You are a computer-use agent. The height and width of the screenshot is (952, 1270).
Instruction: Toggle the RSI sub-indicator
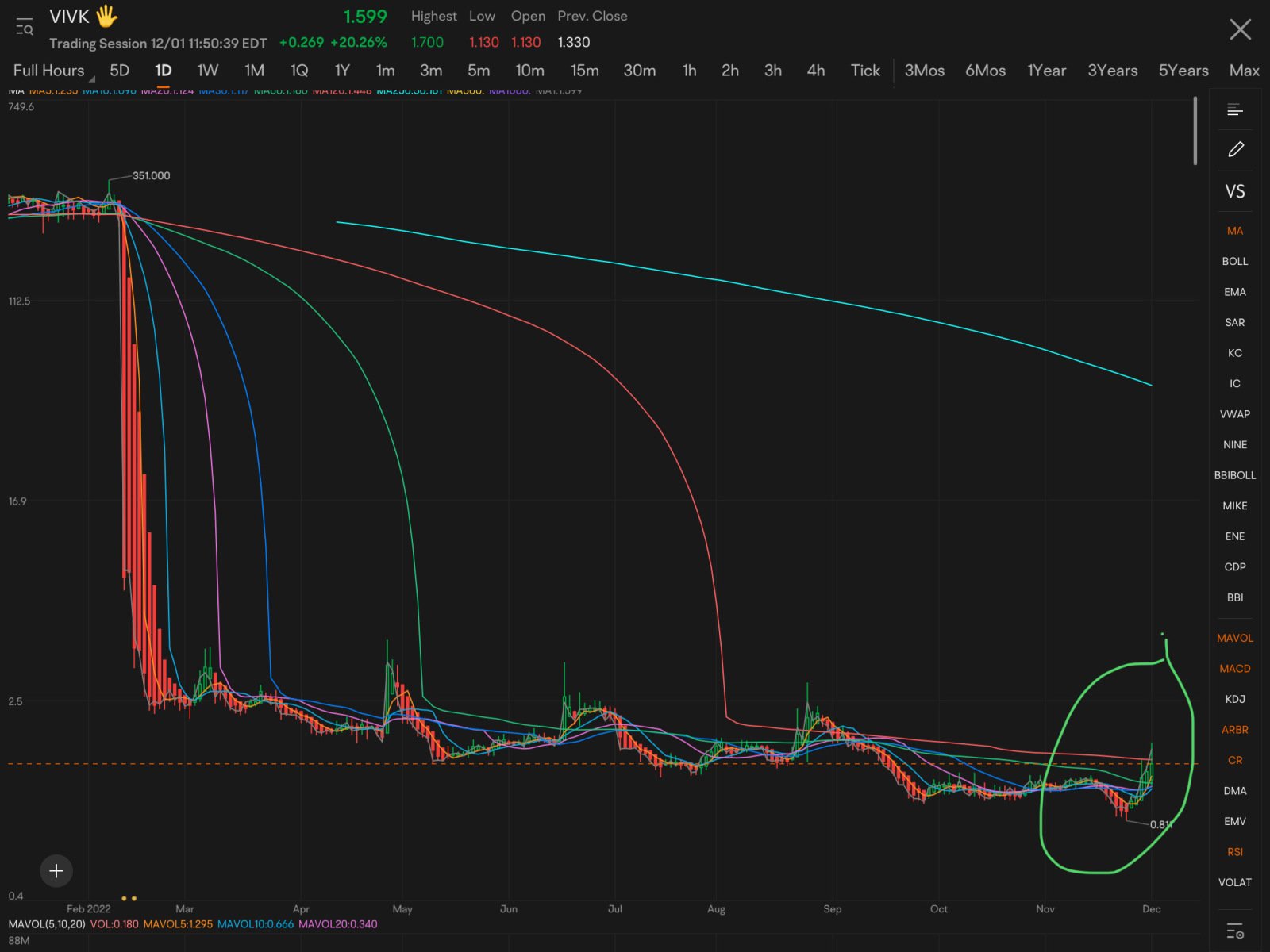(1235, 852)
